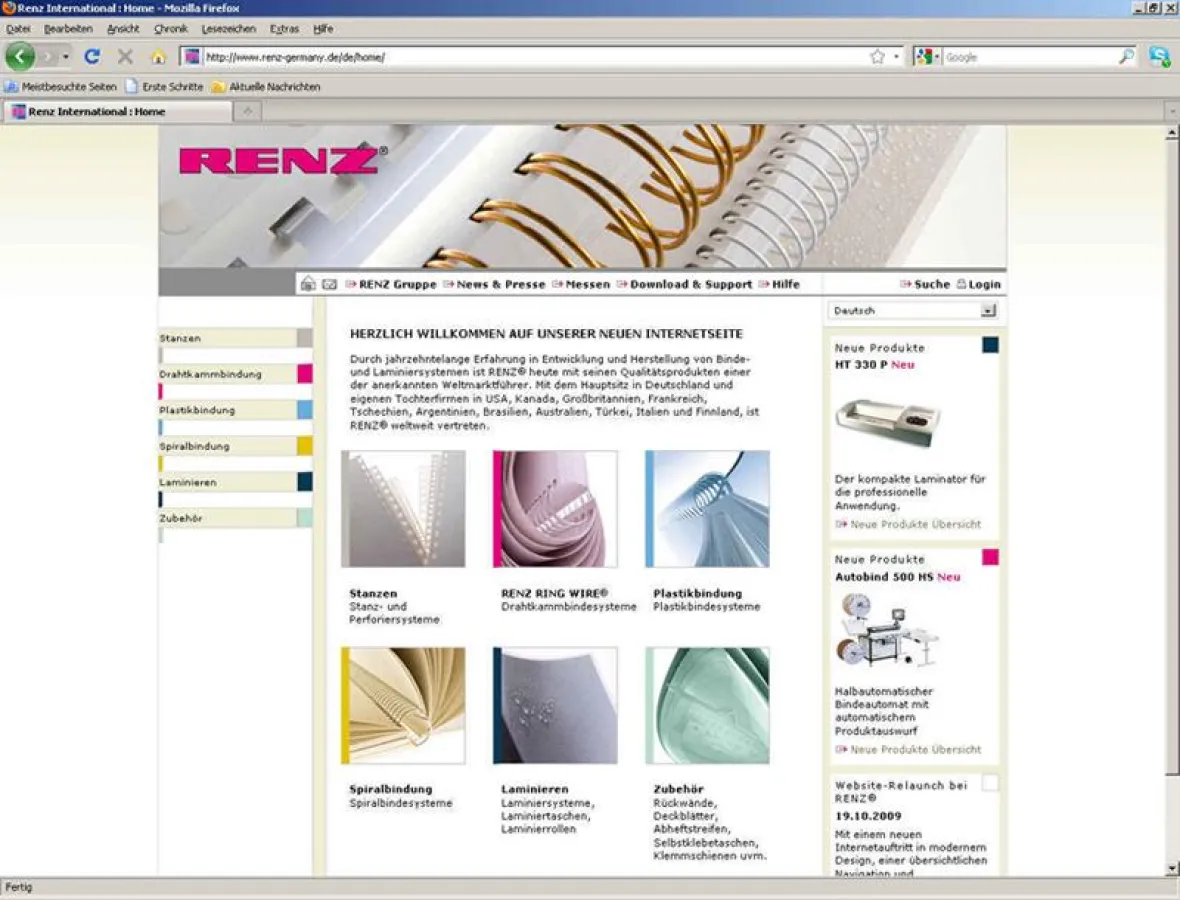Click the Suche magnifier icon
This screenshot has width=1180, height=900.
pyautogui.click(x=905, y=284)
